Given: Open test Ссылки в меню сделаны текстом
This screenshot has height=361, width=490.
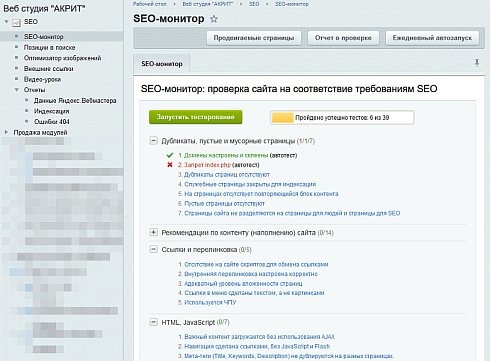Looking at the screenshot, I should 254,293.
